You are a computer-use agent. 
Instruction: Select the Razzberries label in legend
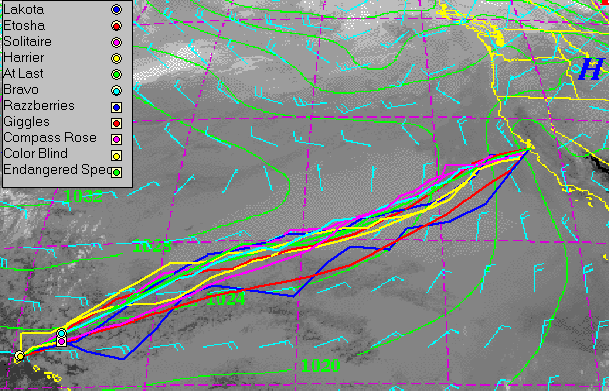(38, 106)
